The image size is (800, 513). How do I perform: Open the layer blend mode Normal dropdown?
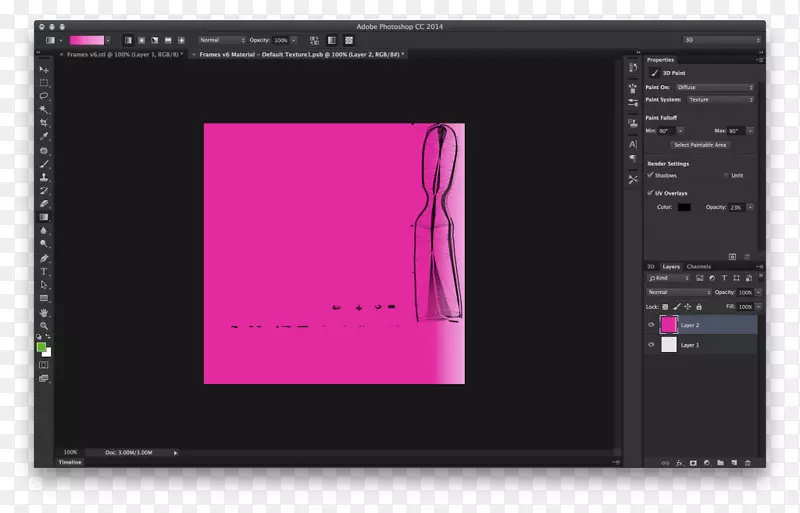[x=677, y=292]
